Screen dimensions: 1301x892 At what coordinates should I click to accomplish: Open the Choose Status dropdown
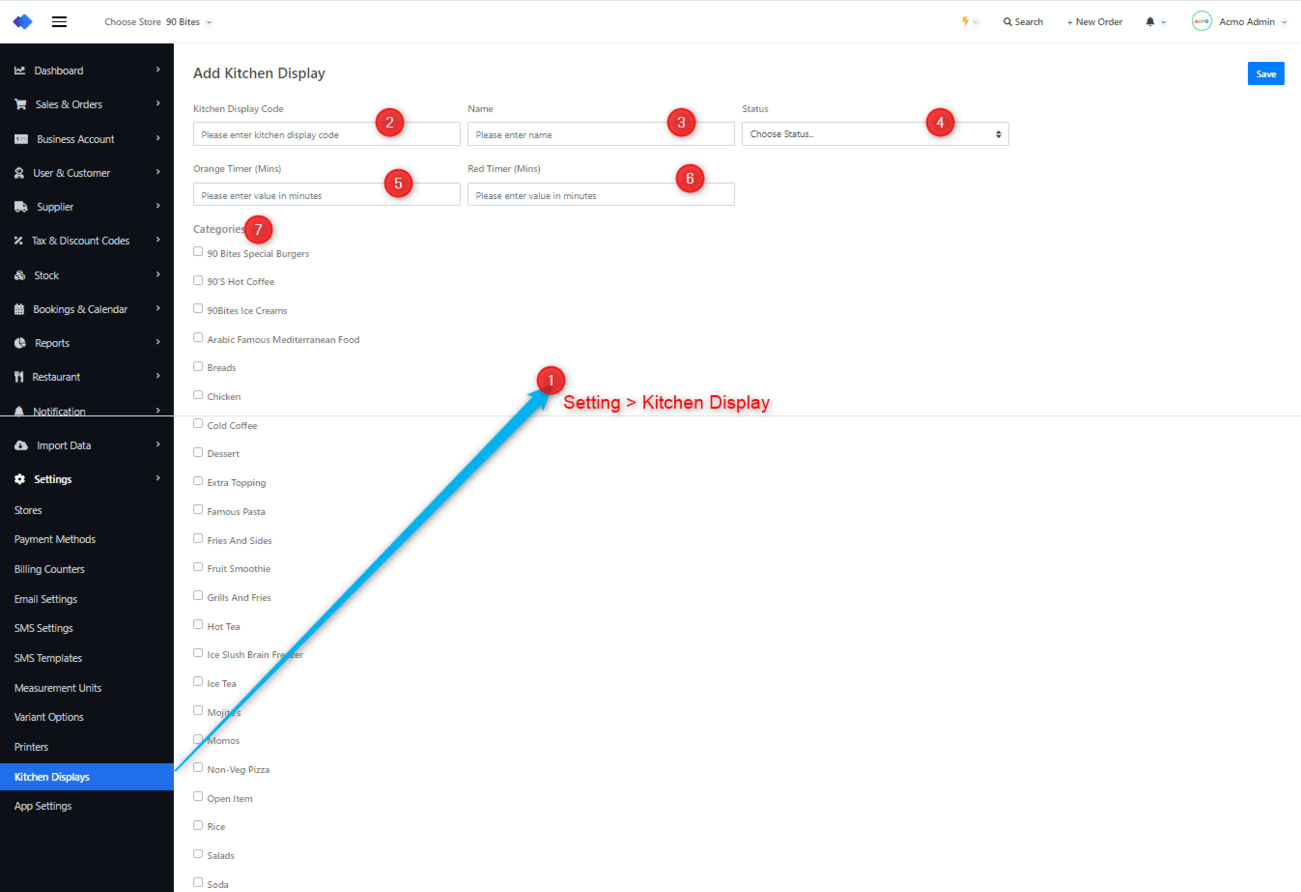[x=874, y=134]
